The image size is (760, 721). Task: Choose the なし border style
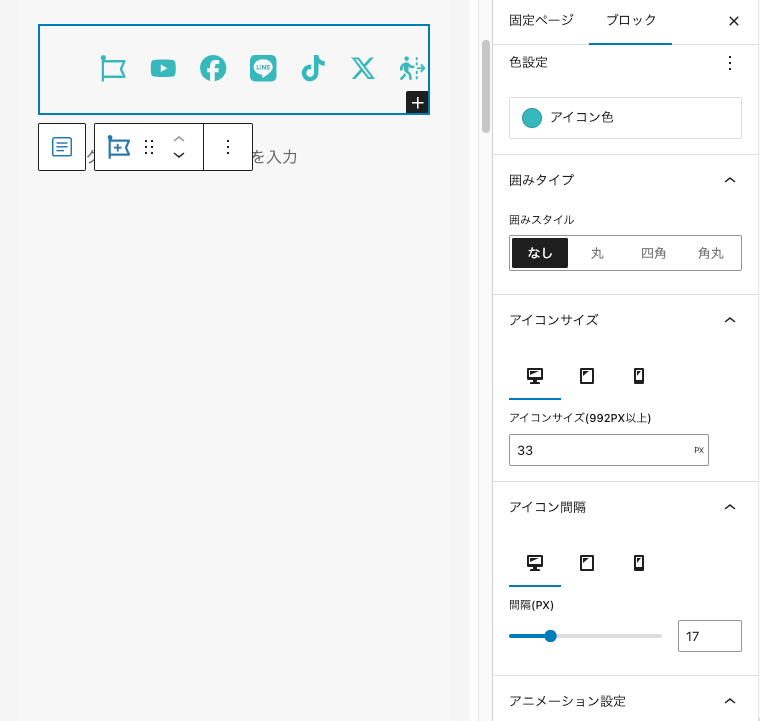coord(540,253)
